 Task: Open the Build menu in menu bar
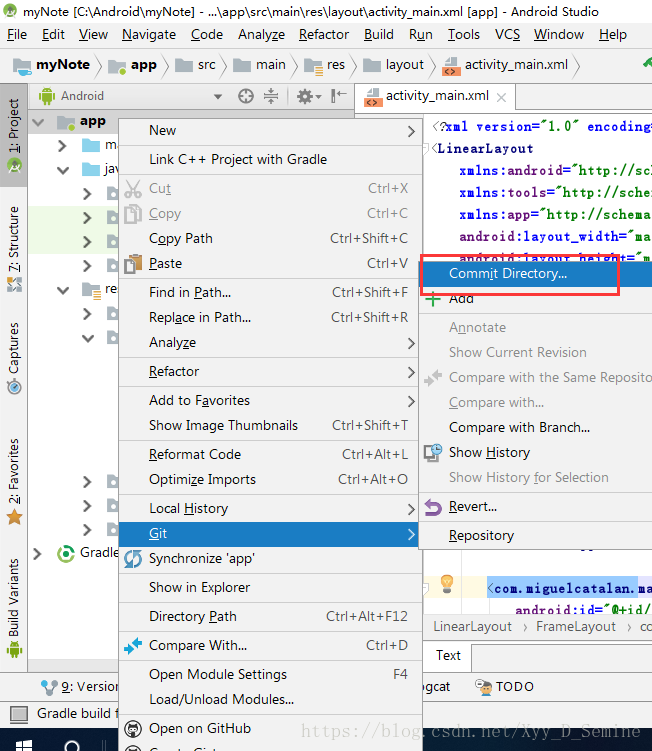pos(378,34)
